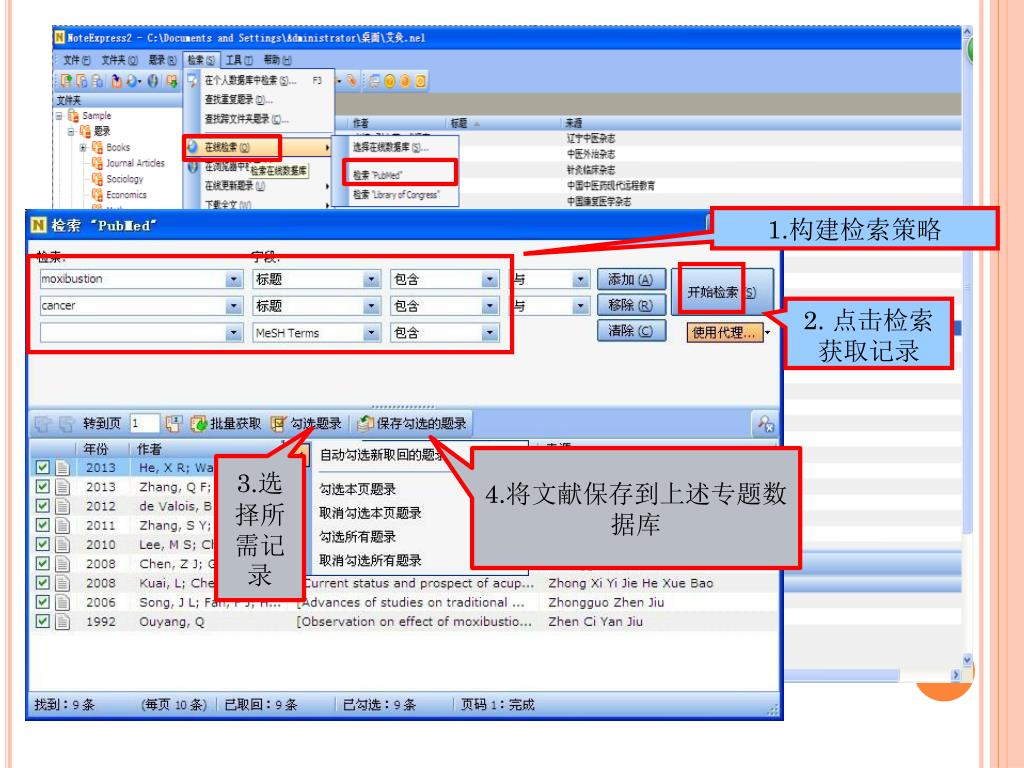Open the first-row 包含 condition dropdown
Screen dimensions: 1024x768
coord(490,280)
